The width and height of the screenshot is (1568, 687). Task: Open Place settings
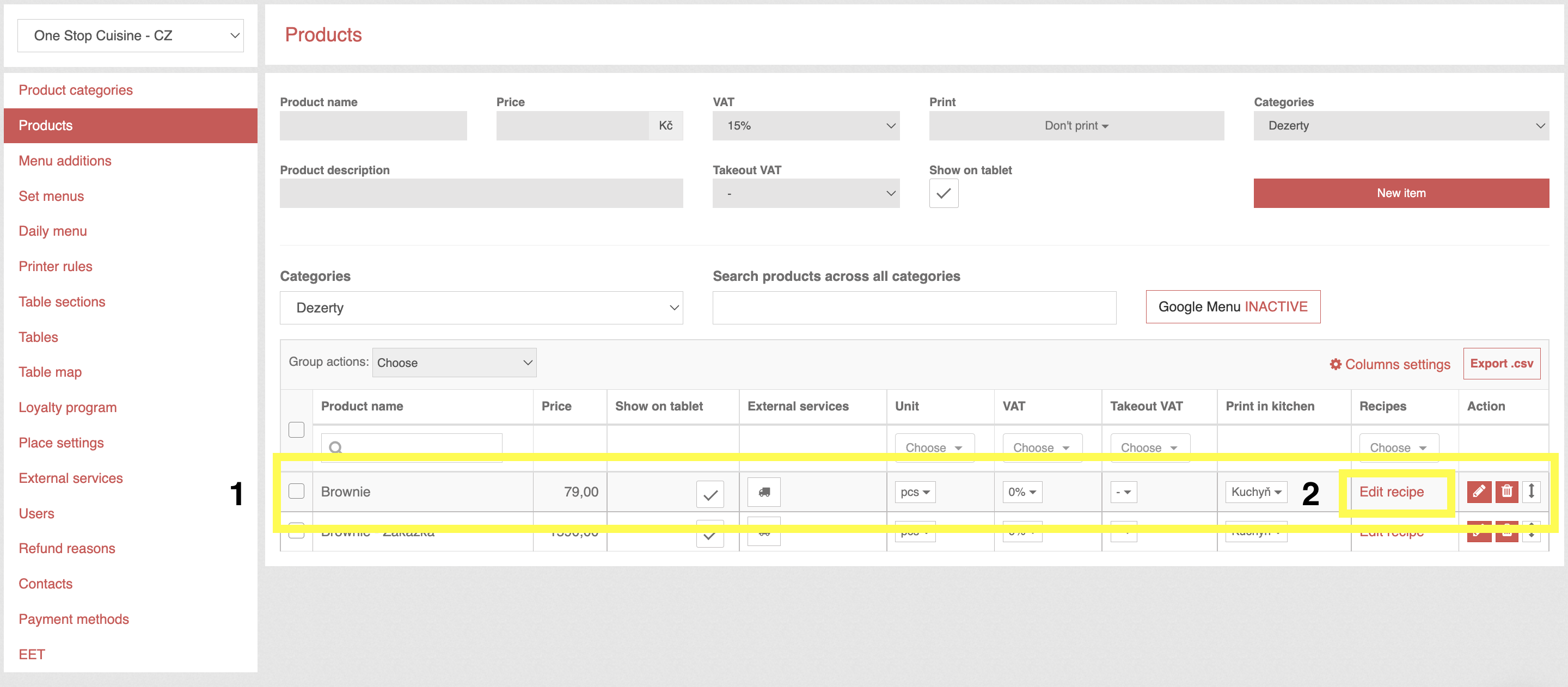[61, 443]
